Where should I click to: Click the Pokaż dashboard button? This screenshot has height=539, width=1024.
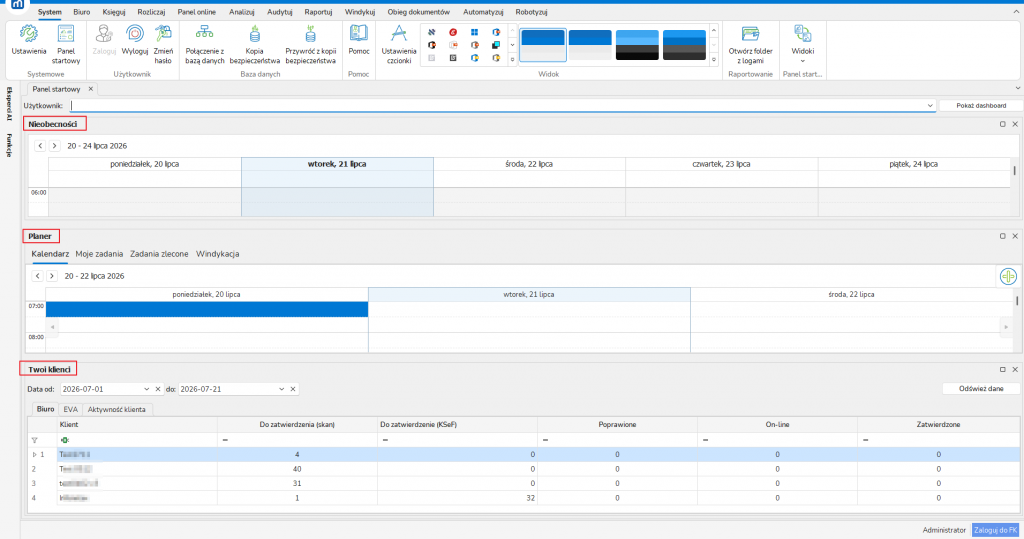point(981,106)
